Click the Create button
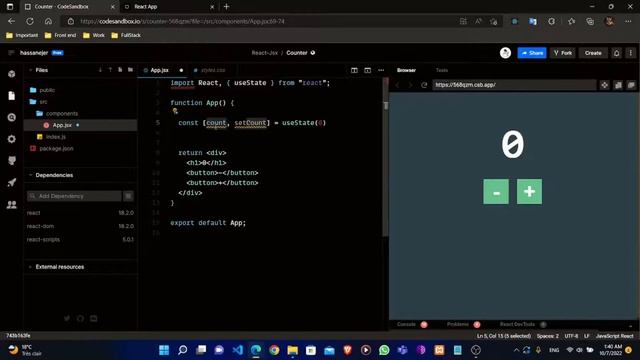 [593, 53]
